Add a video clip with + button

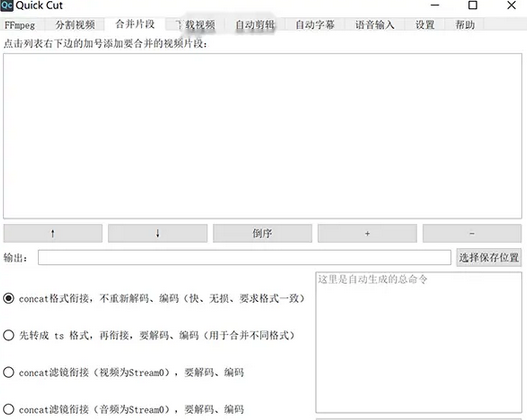coord(367,233)
